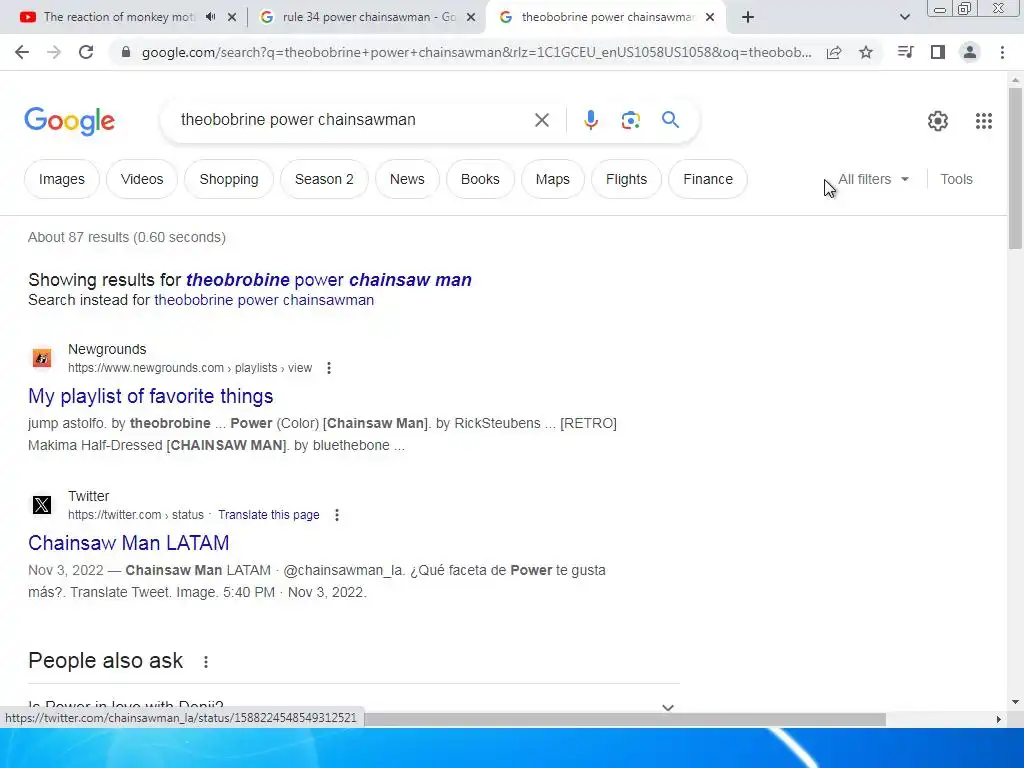Screen dimensions: 1024x768
Task: Open Google quick settings gear
Action: tap(938, 121)
